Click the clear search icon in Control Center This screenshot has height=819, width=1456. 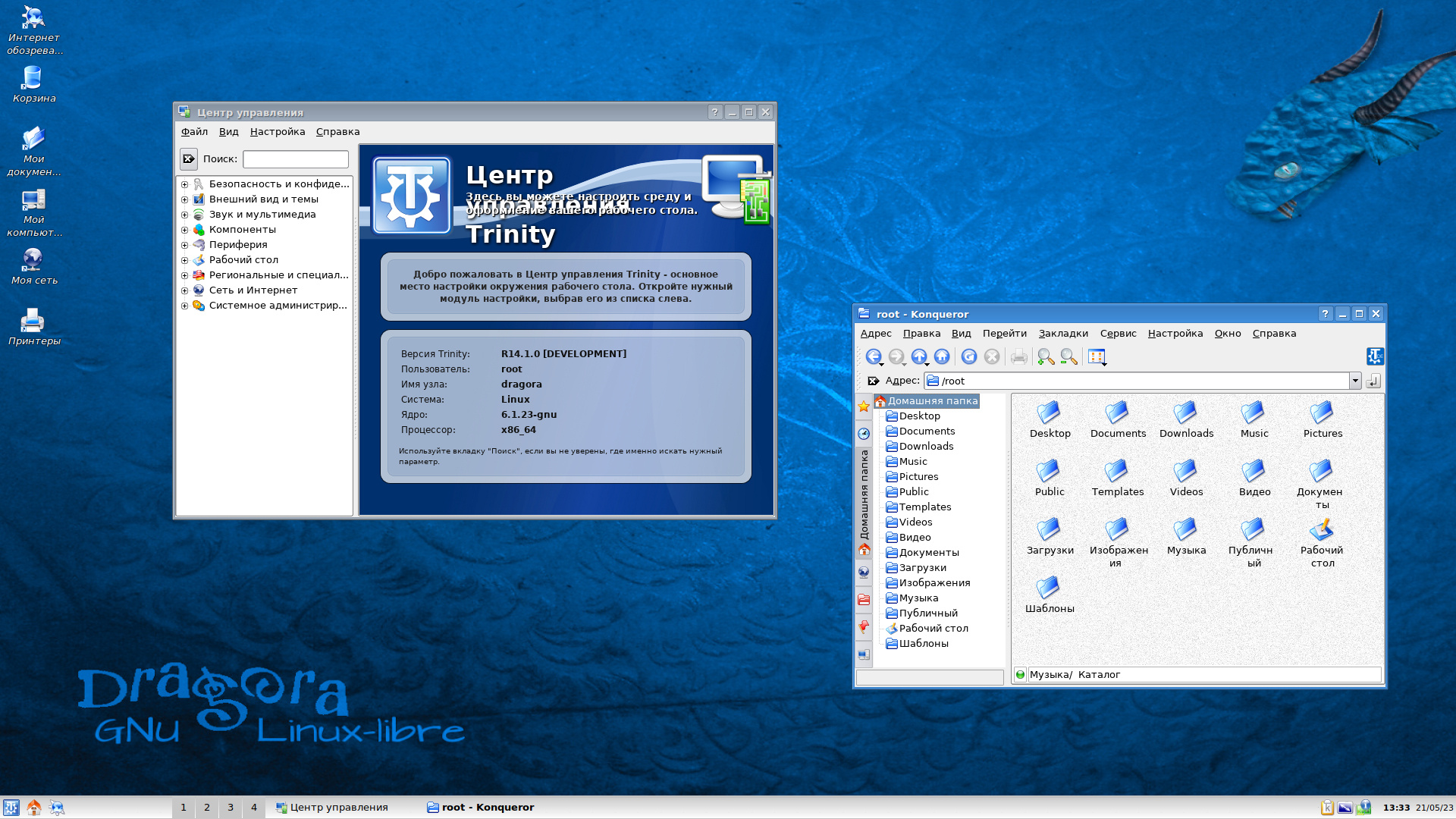189,159
